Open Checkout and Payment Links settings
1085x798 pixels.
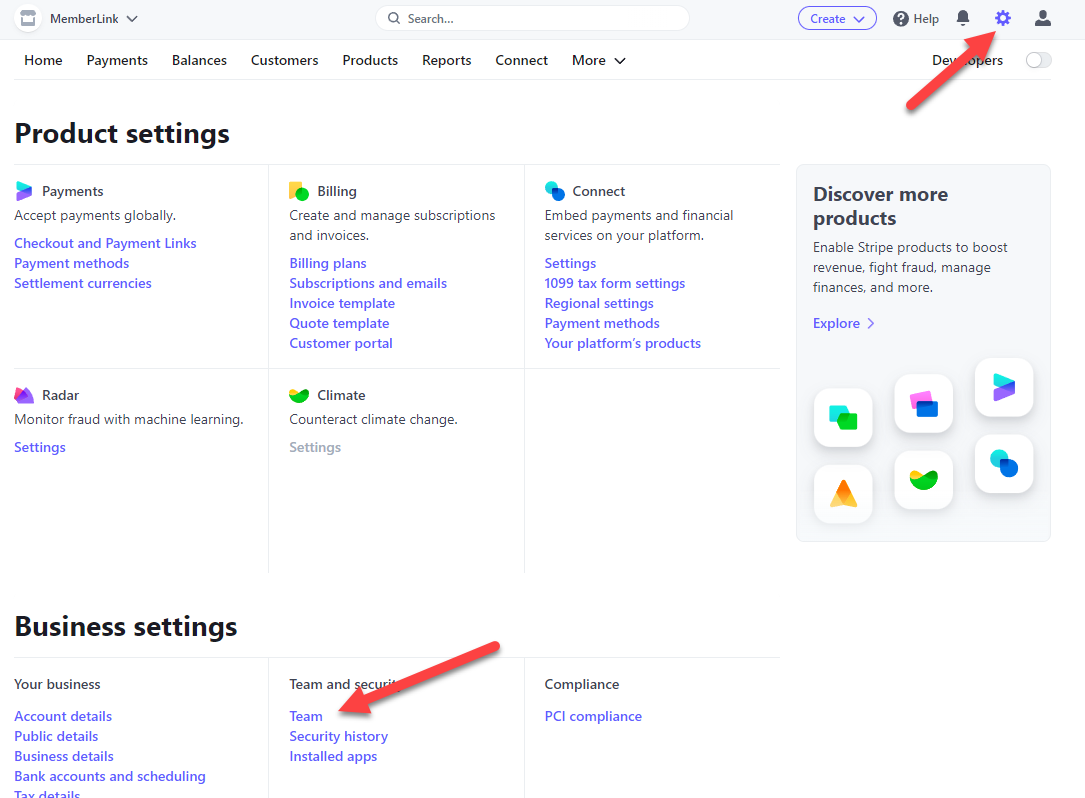tap(105, 243)
